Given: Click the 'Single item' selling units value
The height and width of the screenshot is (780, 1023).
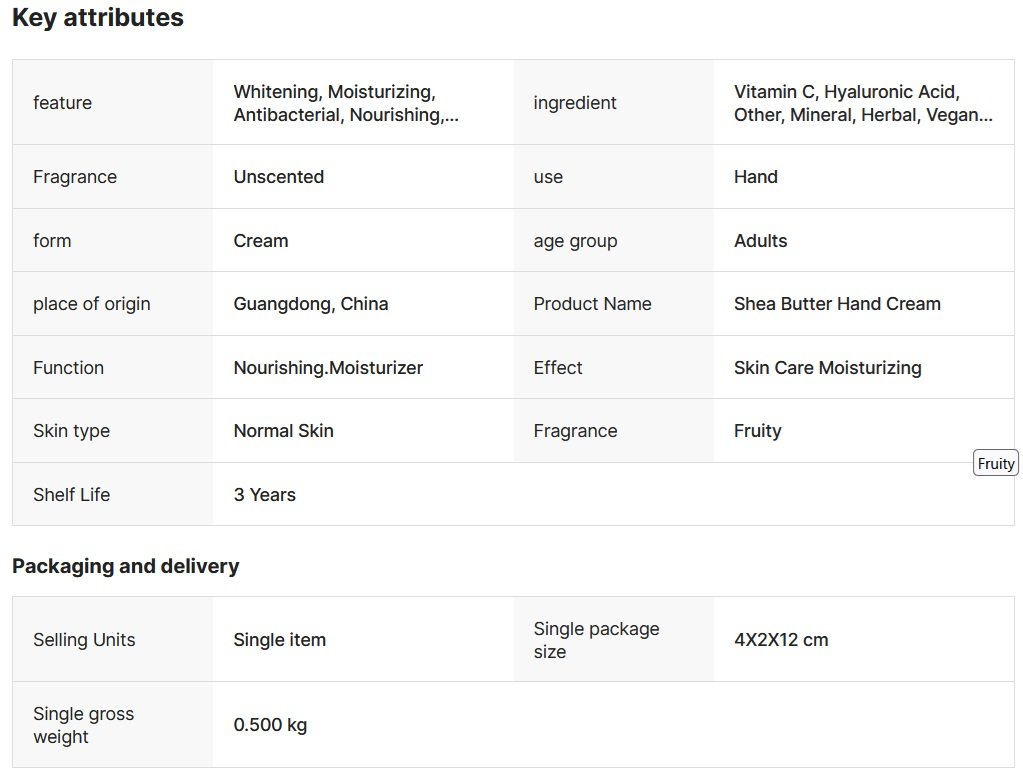Looking at the screenshot, I should [x=280, y=640].
